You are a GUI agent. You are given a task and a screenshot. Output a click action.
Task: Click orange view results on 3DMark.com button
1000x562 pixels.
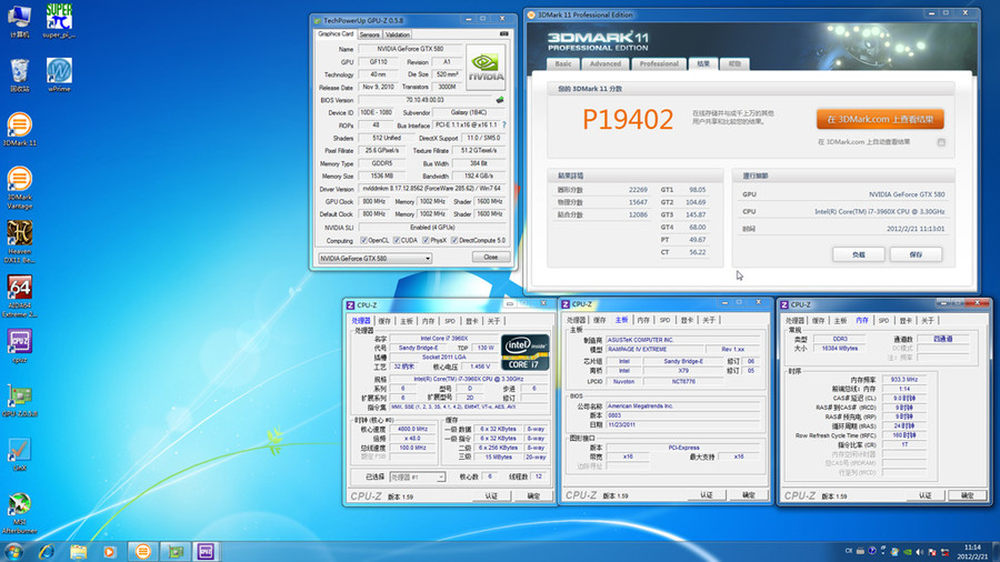[x=880, y=119]
